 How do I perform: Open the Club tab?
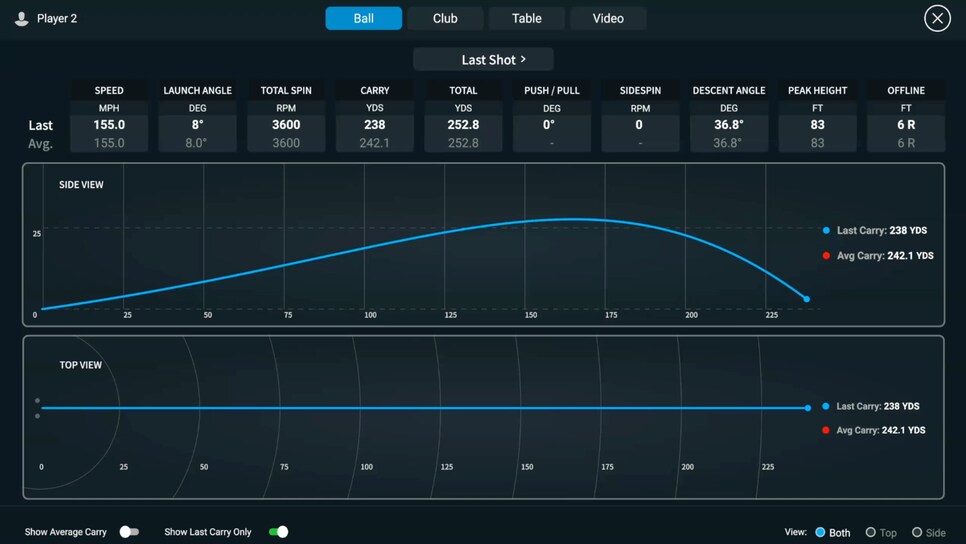tap(445, 18)
